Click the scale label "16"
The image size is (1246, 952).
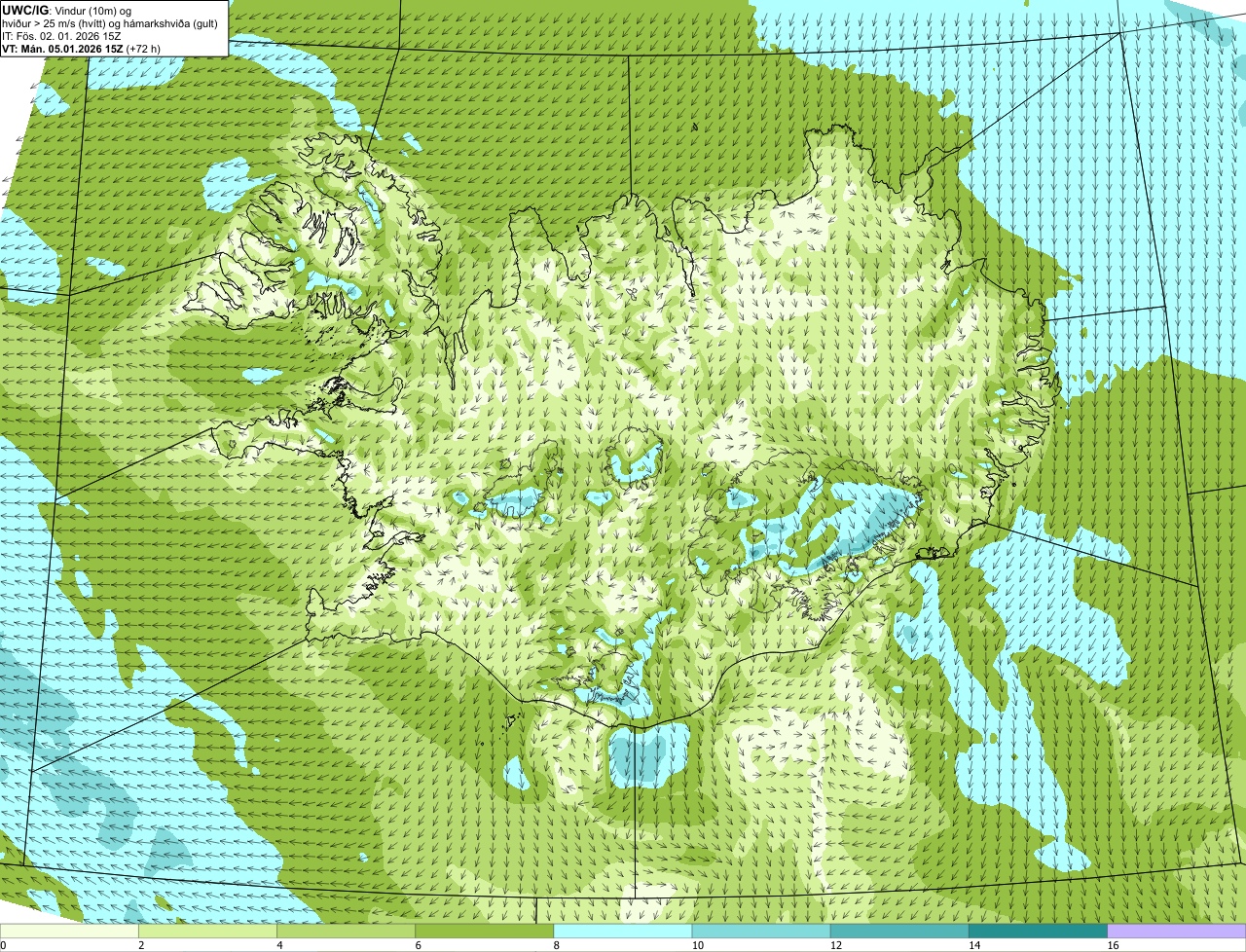pos(1113,945)
